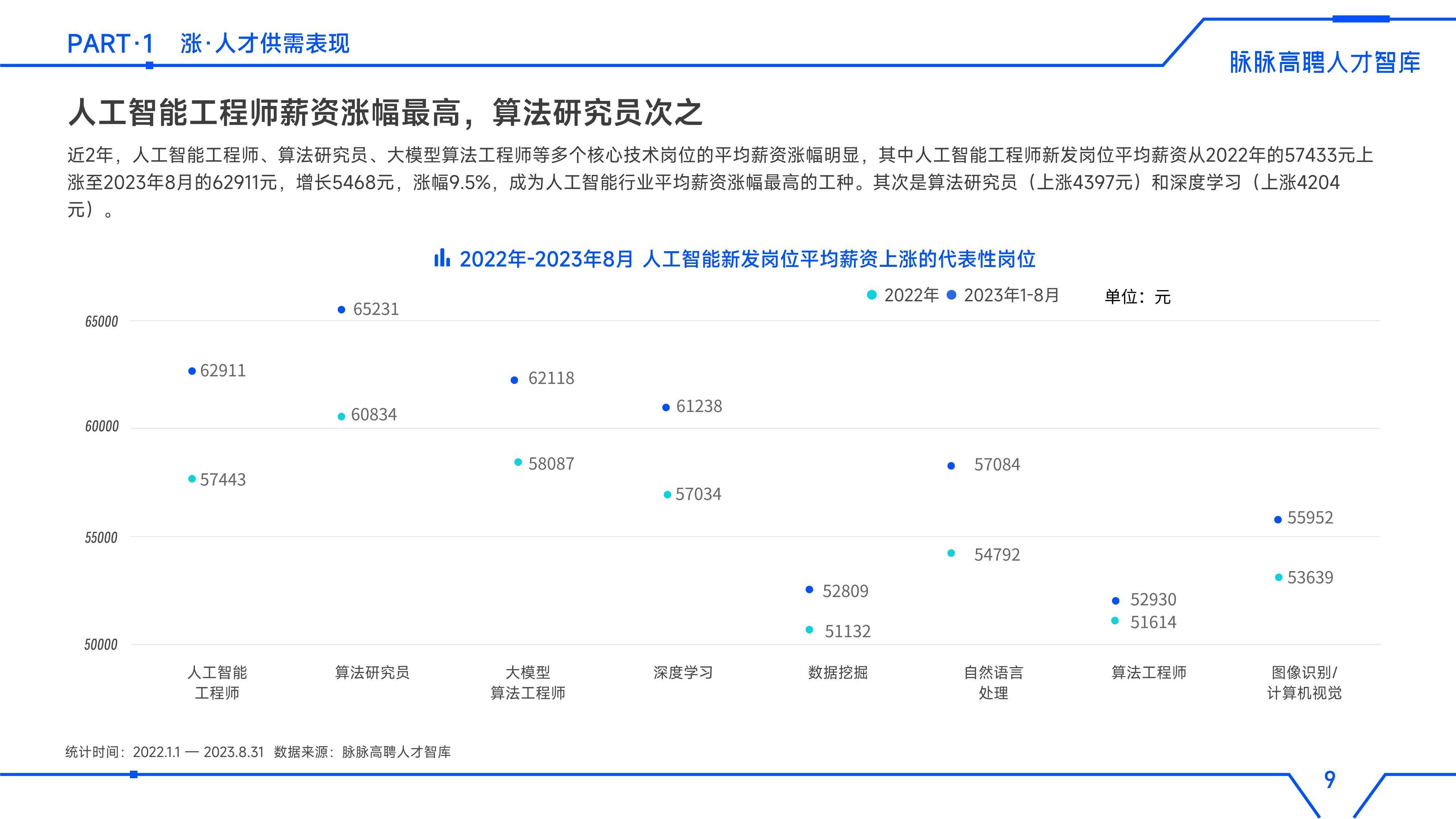The image size is (1456, 819).
Task: Select the 62911 data label
Action: click(x=223, y=371)
